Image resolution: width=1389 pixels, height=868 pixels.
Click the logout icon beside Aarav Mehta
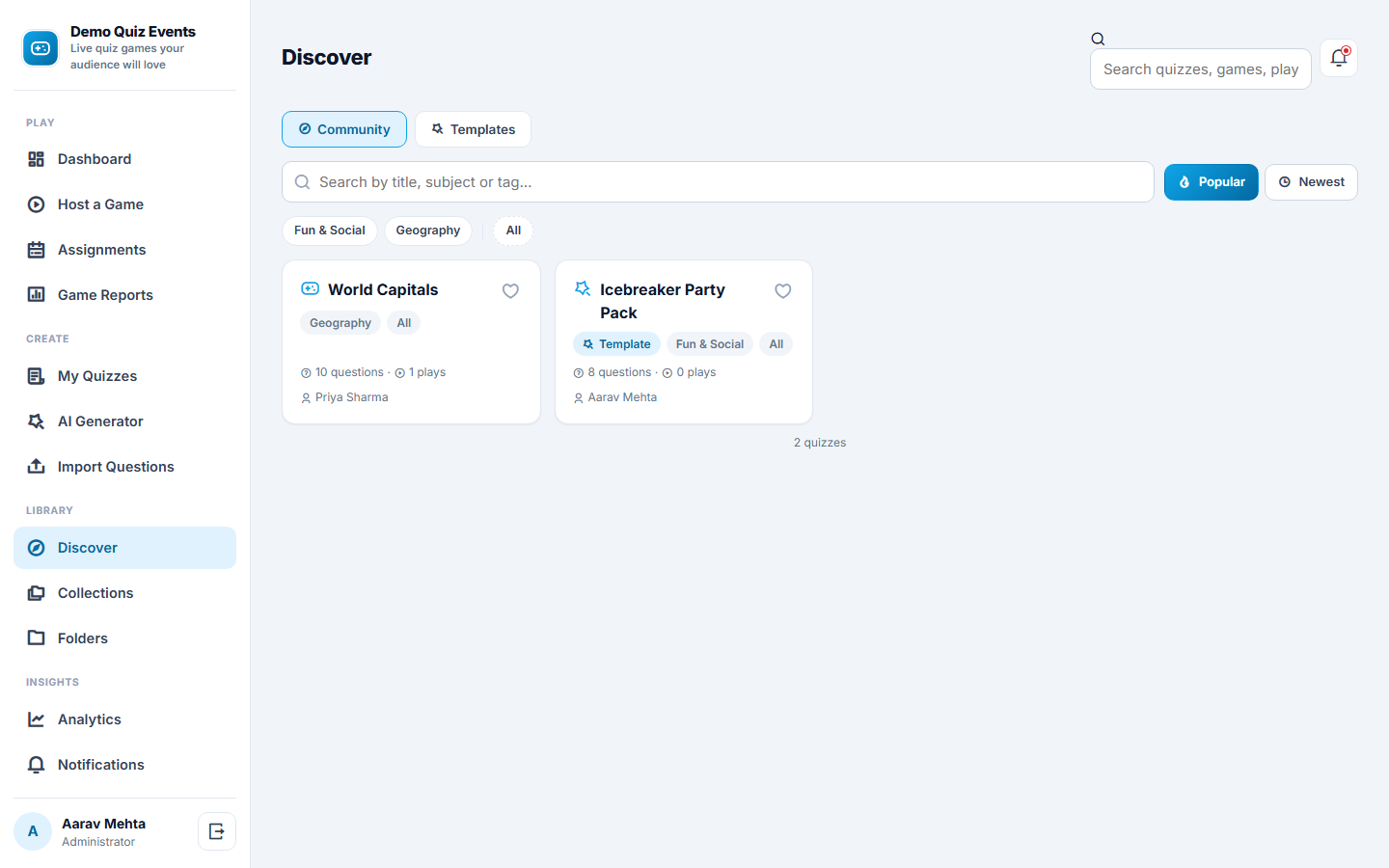pyautogui.click(x=217, y=831)
